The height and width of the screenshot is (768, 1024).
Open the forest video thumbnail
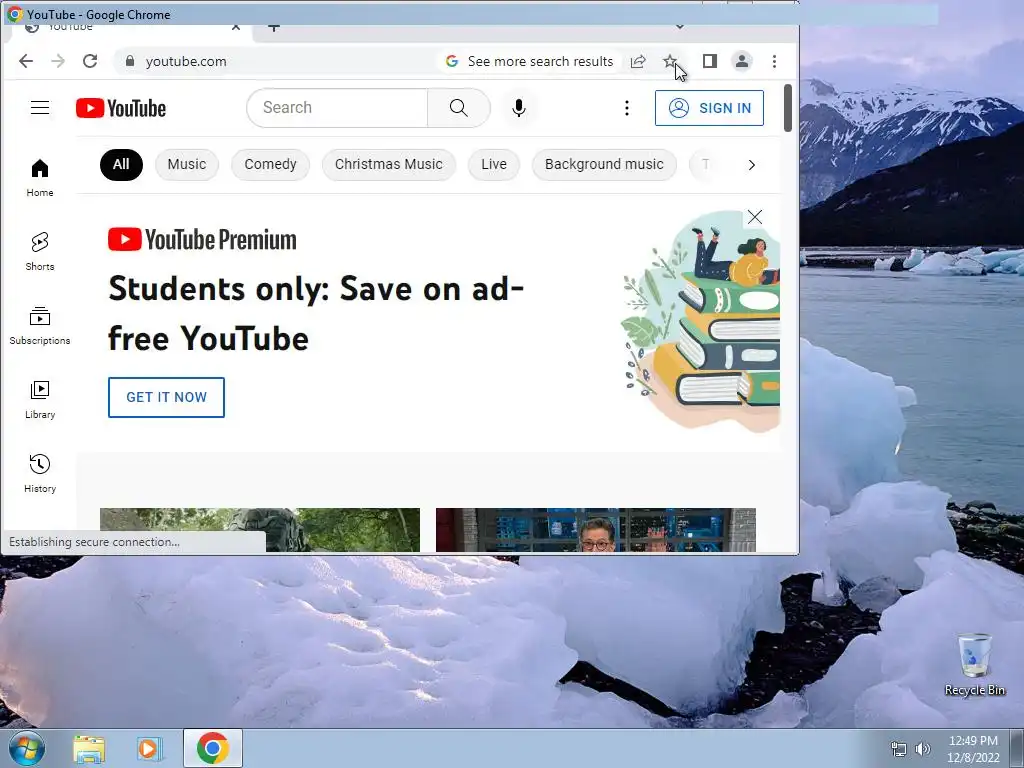[260, 530]
